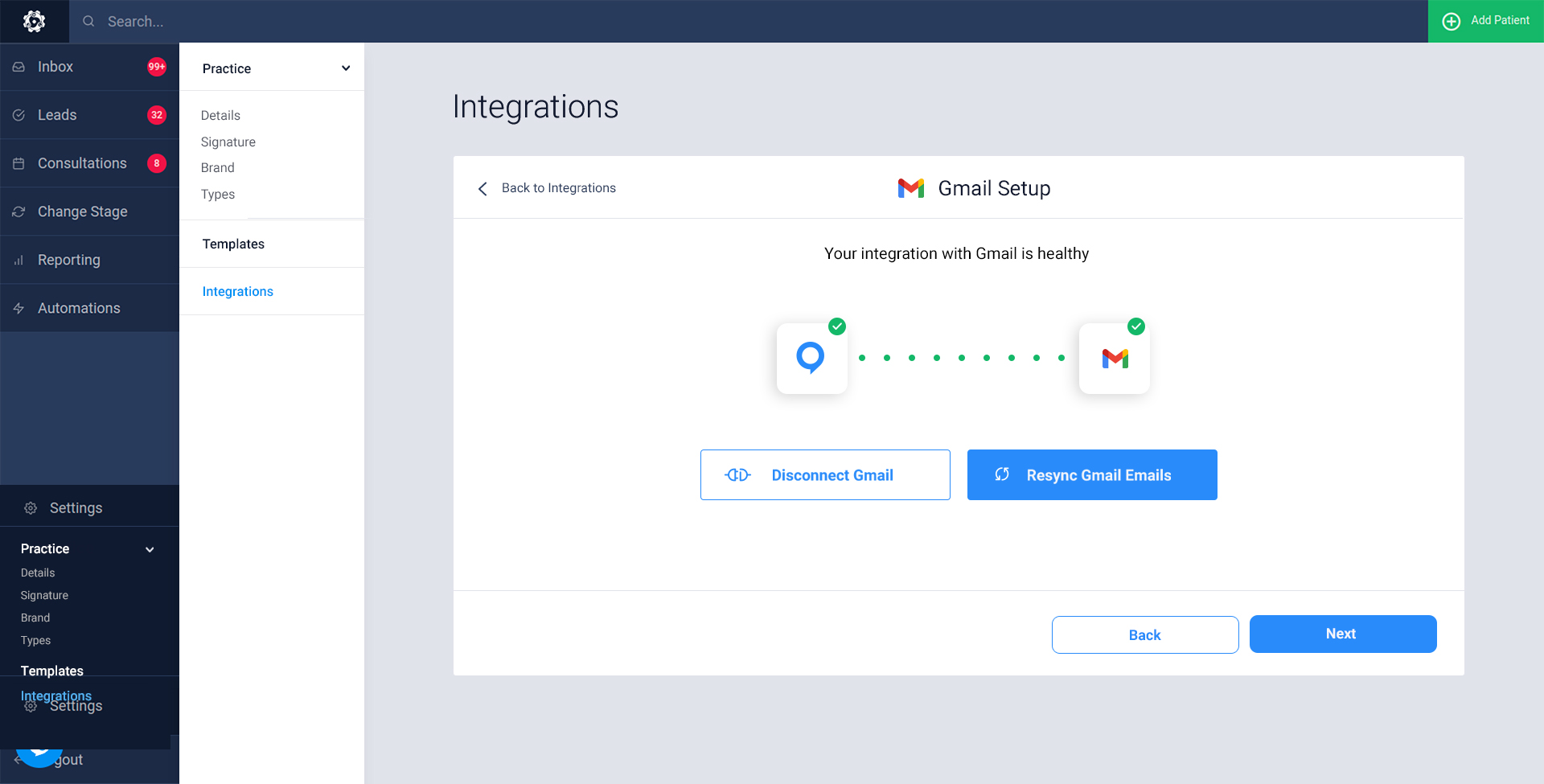Open Automations in the sidebar

(x=89, y=308)
